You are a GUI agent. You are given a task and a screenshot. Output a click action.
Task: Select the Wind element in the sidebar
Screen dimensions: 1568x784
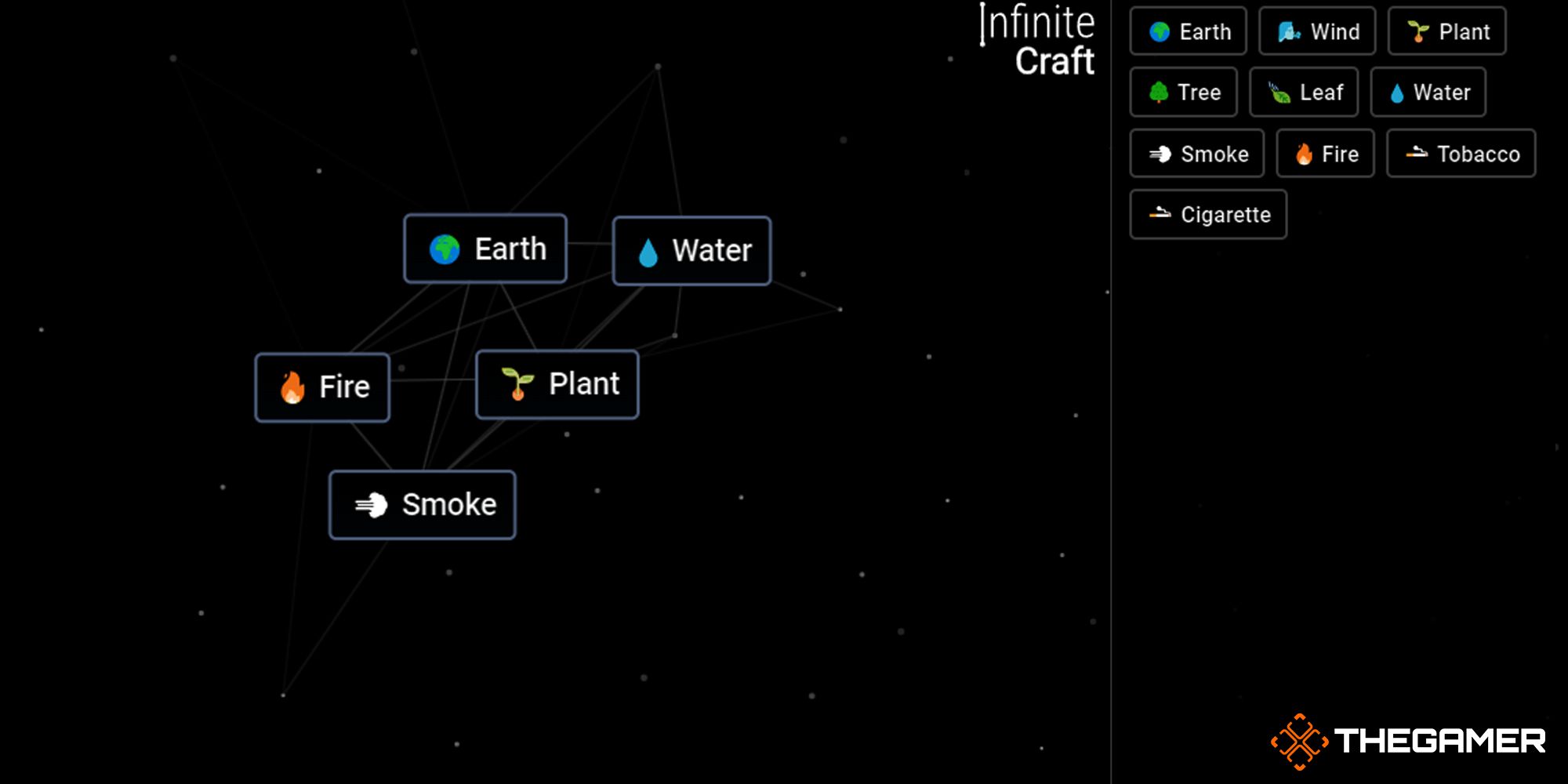pos(1317,31)
